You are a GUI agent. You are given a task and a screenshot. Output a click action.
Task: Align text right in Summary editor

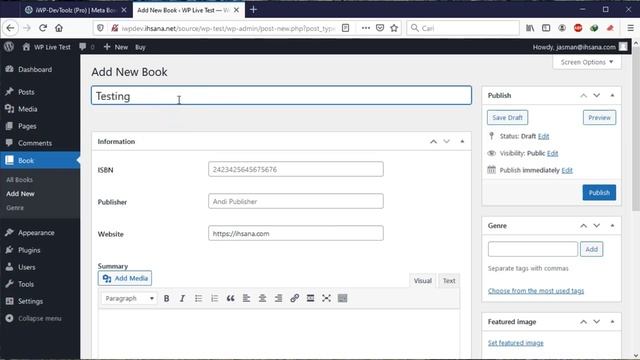point(278,298)
